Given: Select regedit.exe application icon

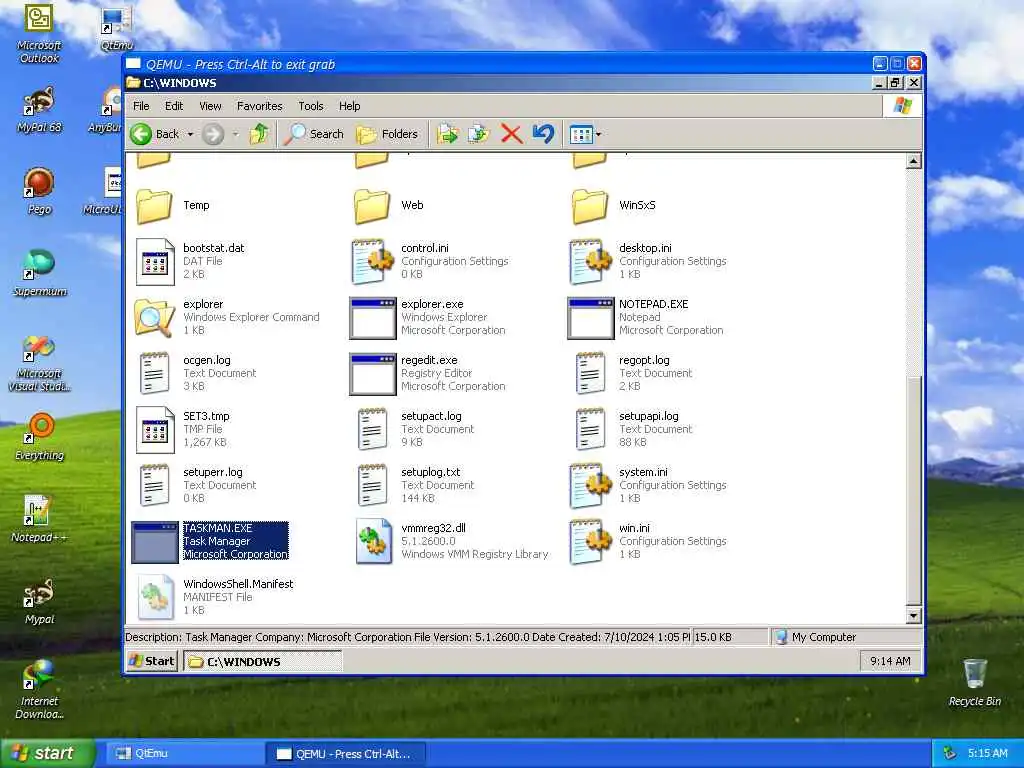Looking at the screenshot, I should pos(372,374).
